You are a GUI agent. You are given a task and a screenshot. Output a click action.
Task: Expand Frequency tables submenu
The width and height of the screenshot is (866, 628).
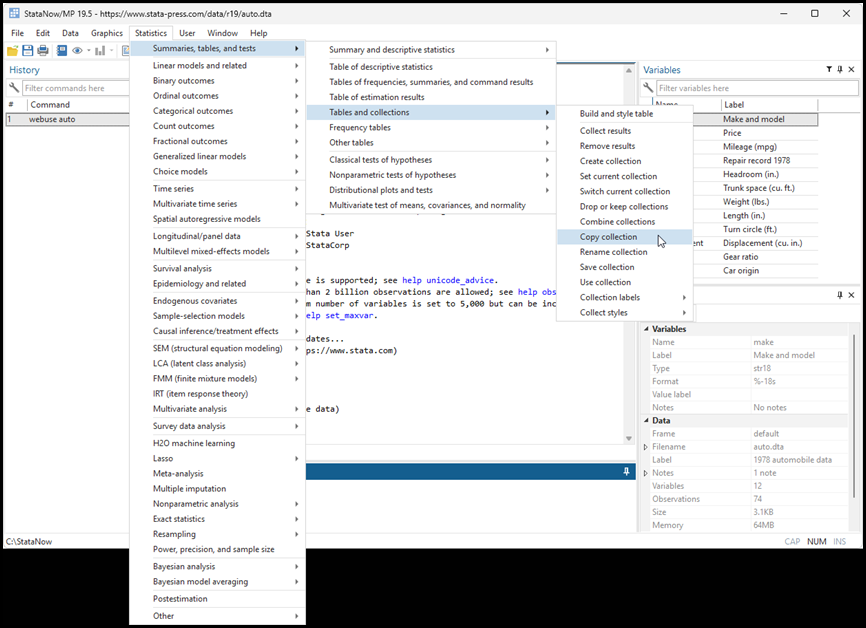(x=431, y=128)
